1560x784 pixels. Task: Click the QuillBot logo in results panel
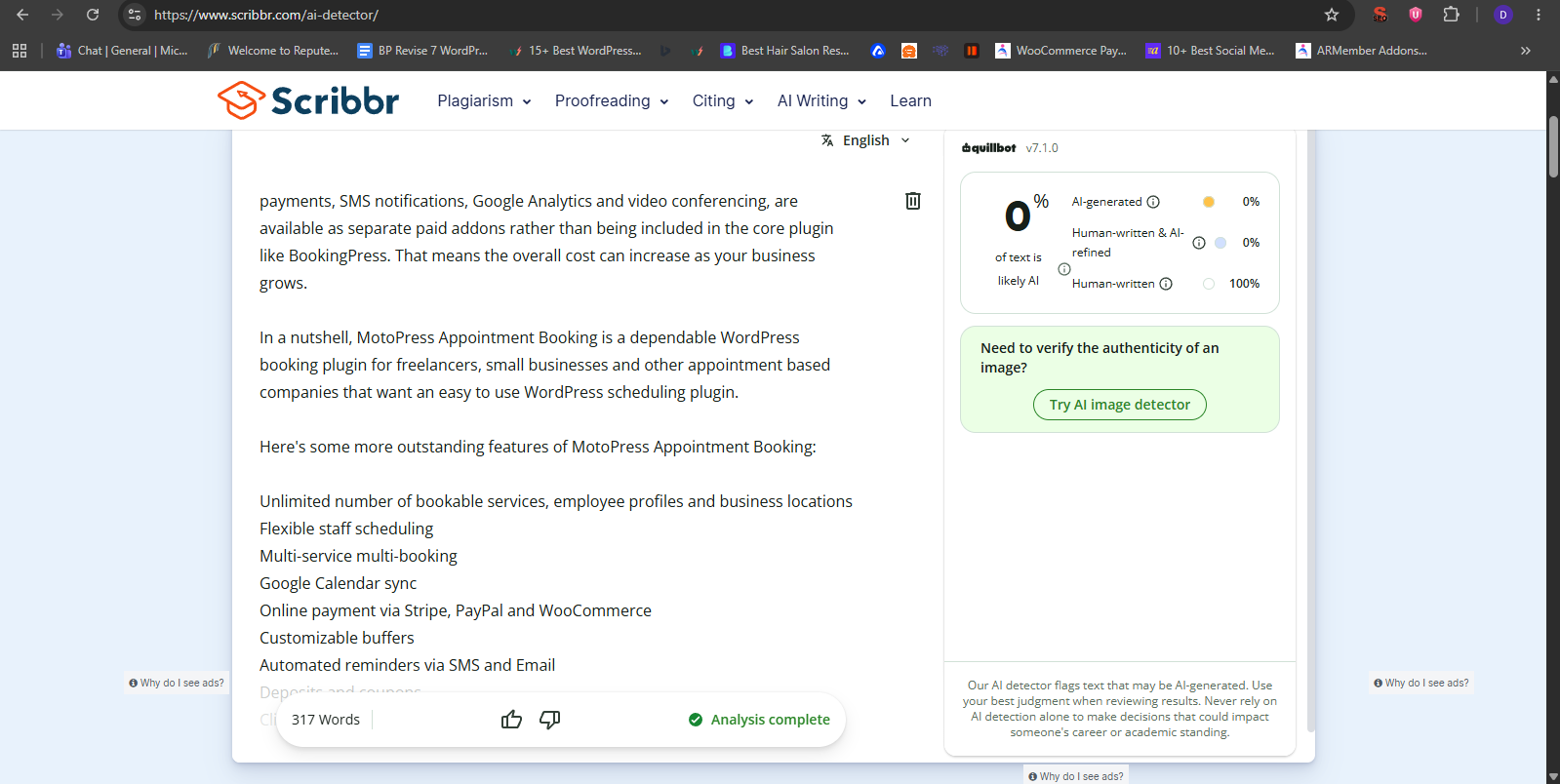988,148
